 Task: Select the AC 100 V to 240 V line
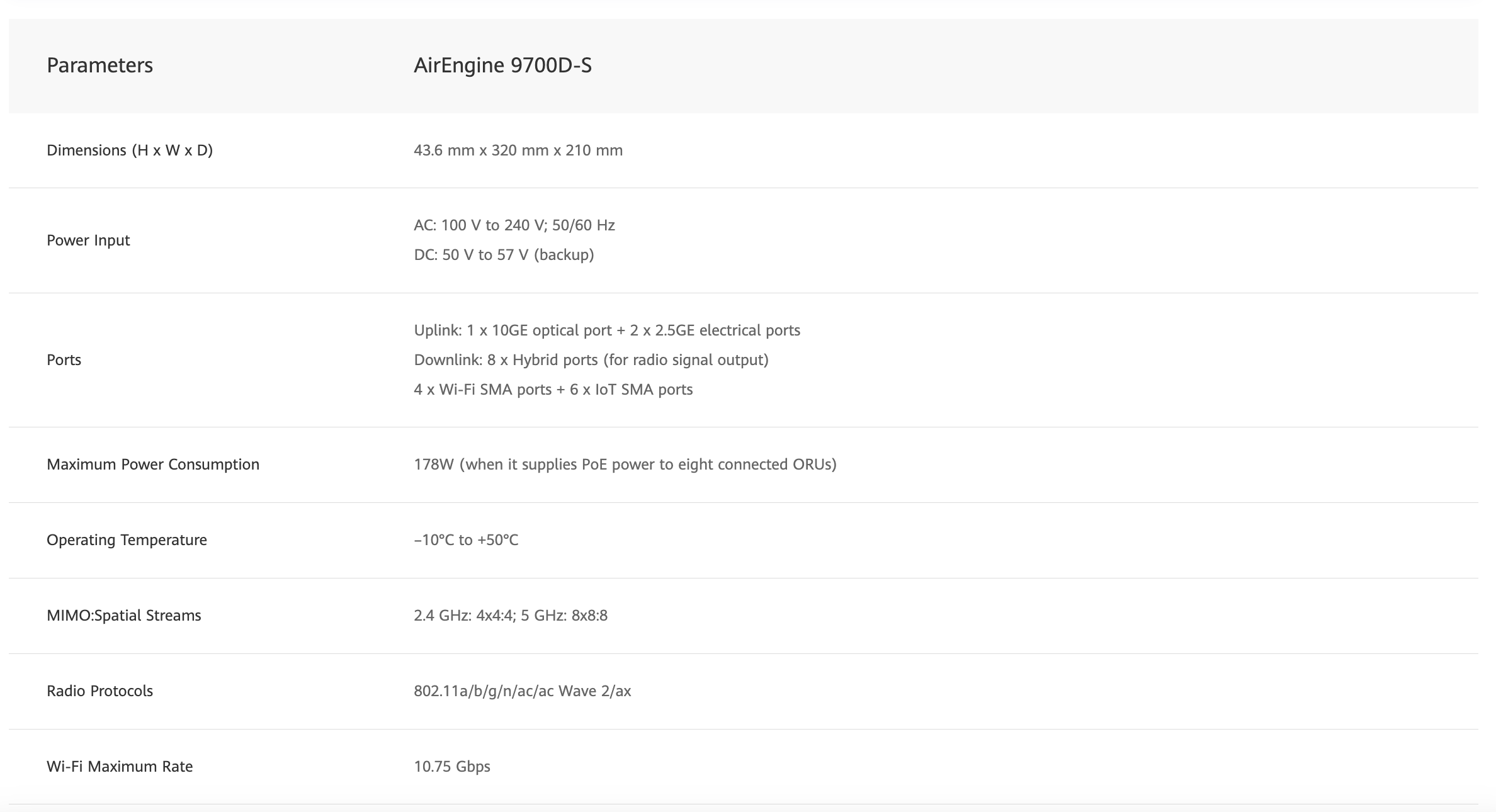514,225
